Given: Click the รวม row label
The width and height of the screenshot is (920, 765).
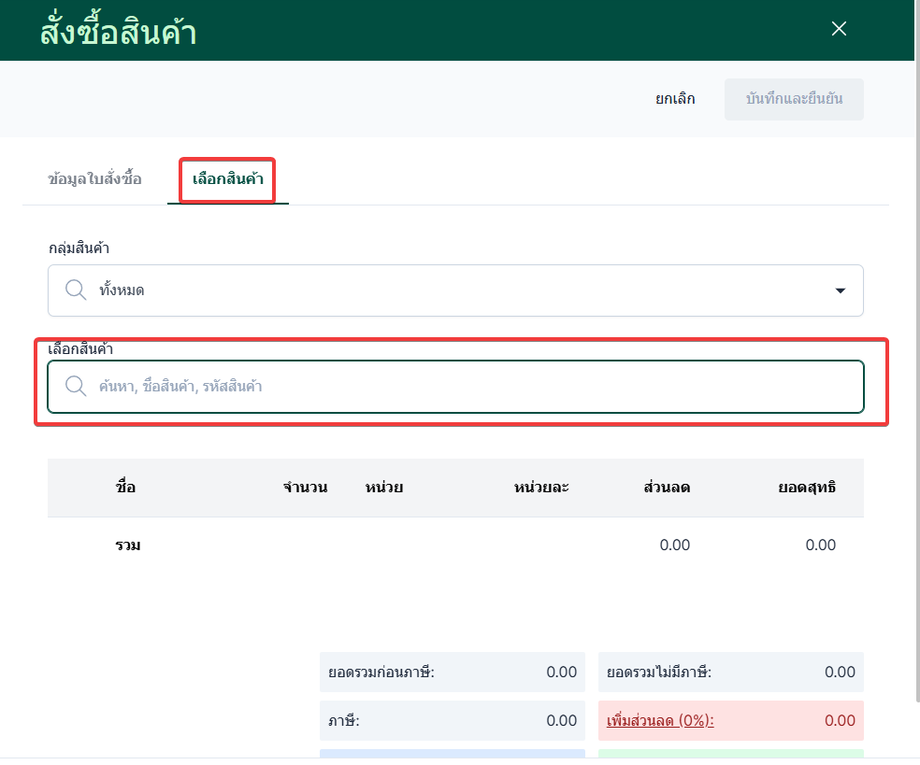Looking at the screenshot, I should click(128, 545).
